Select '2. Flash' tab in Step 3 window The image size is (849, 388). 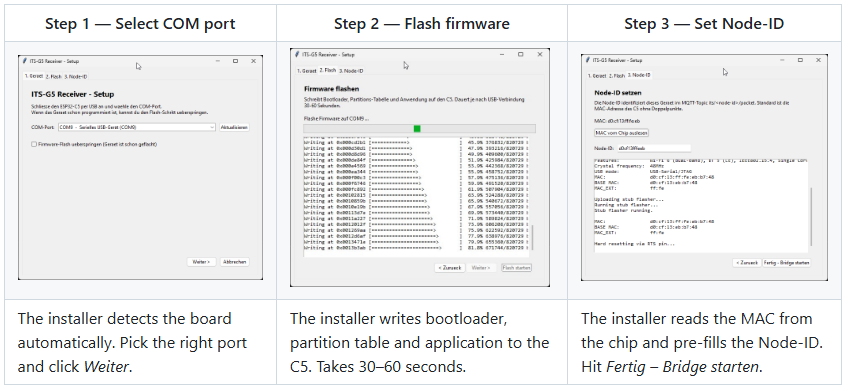(x=617, y=76)
